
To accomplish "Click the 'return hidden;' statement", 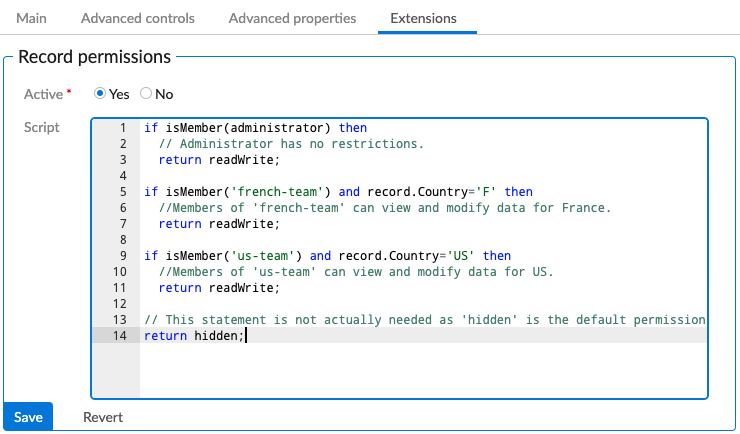I will tap(192, 336).
